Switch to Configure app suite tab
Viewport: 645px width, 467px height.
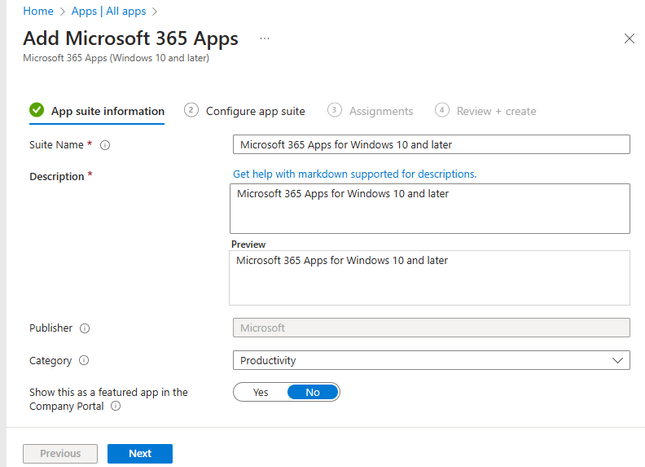tap(255, 111)
